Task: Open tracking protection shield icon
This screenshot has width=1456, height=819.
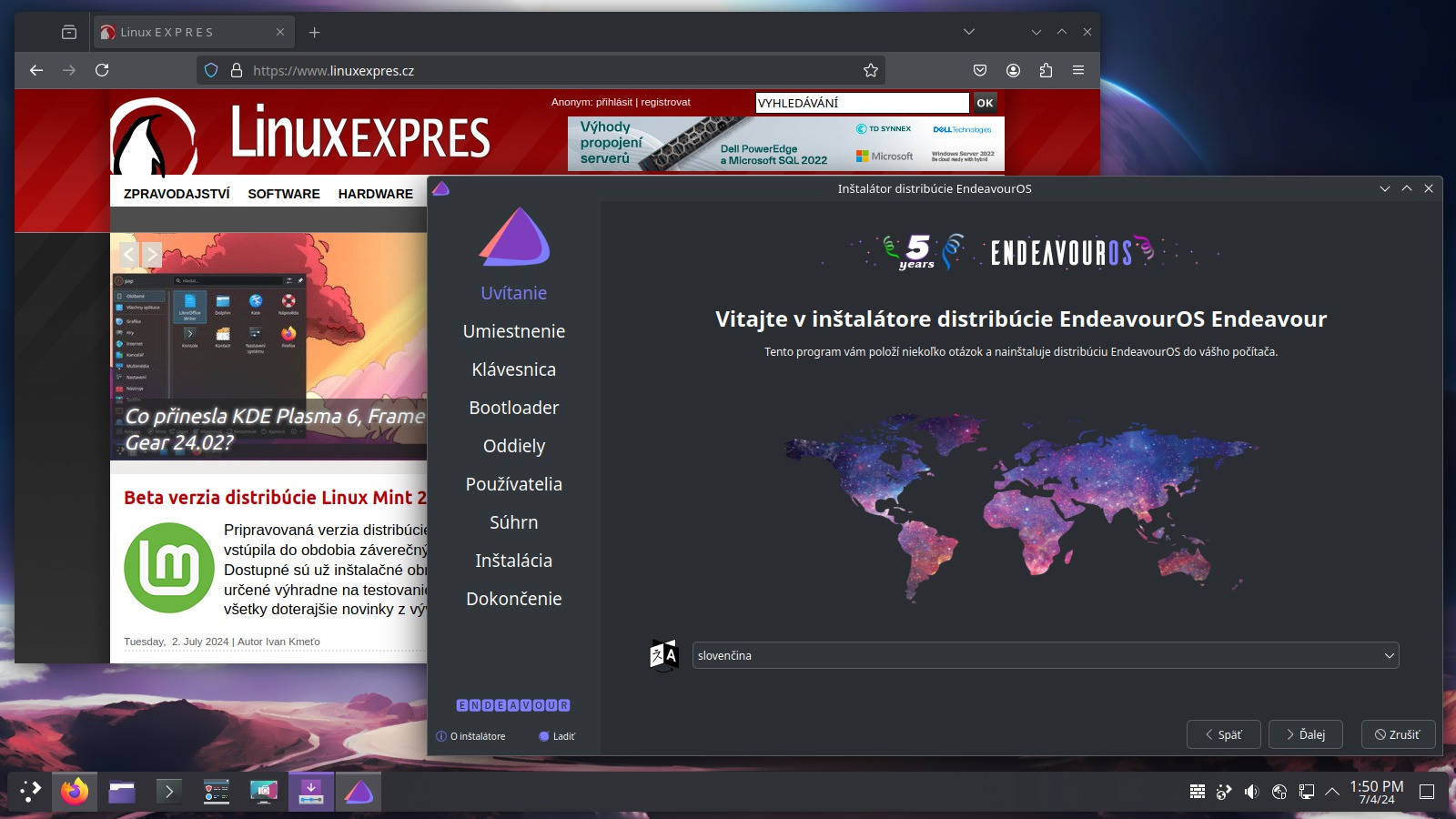Action: (211, 70)
